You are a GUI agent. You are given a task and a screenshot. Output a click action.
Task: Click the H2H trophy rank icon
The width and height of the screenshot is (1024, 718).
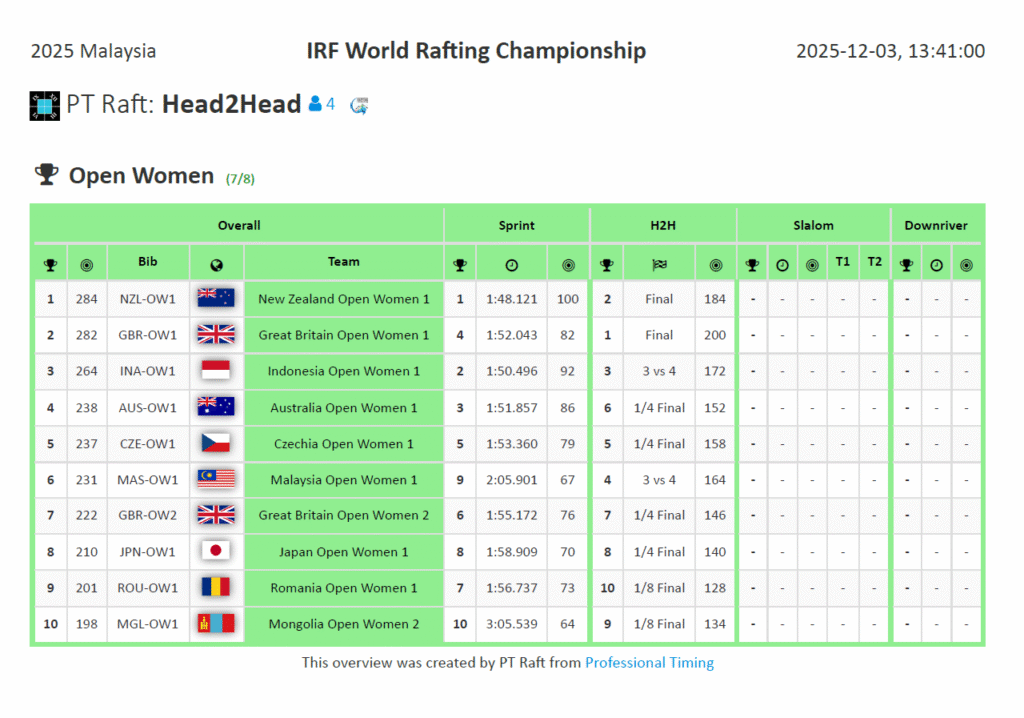pos(606,265)
